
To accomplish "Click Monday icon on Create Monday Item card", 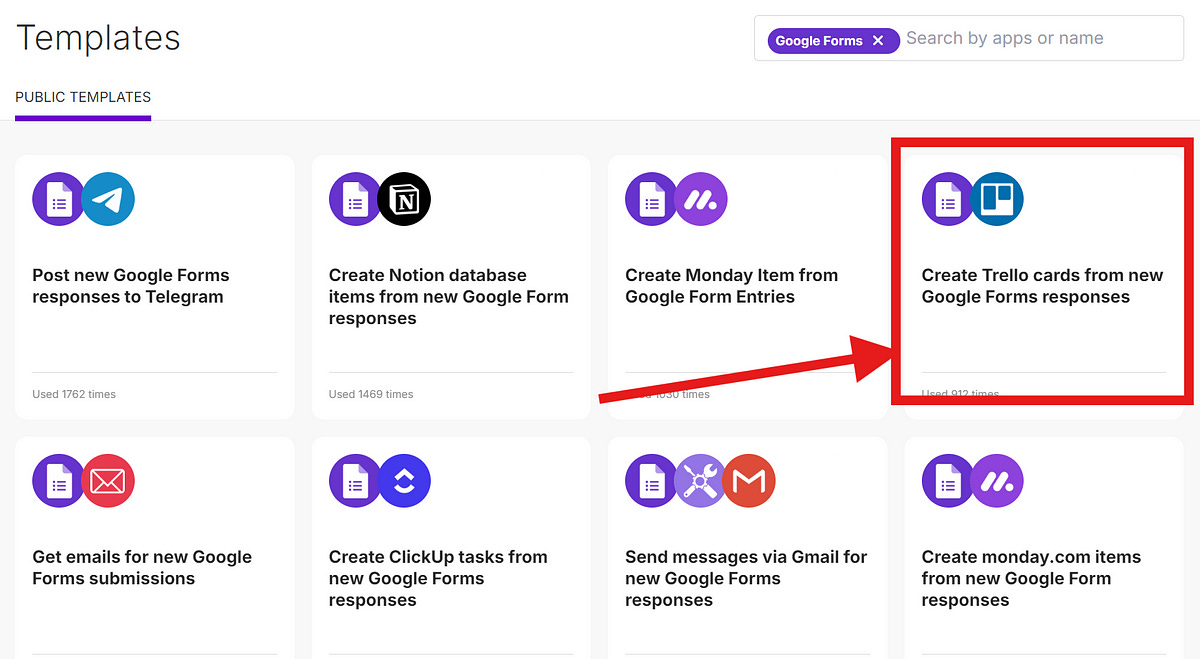I will [x=701, y=199].
